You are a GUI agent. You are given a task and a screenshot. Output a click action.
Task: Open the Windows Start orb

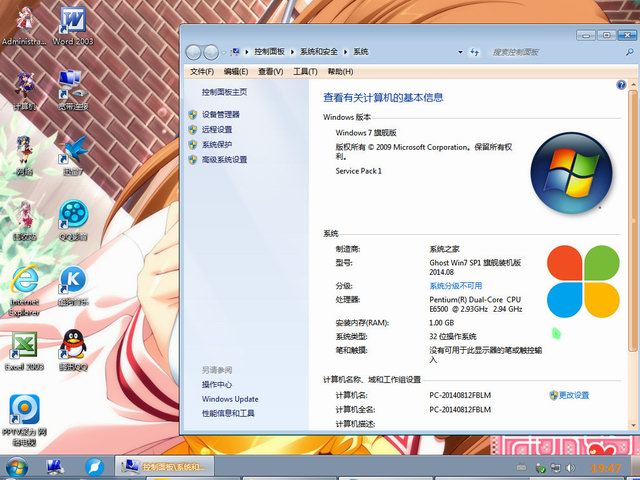[x=17, y=468]
